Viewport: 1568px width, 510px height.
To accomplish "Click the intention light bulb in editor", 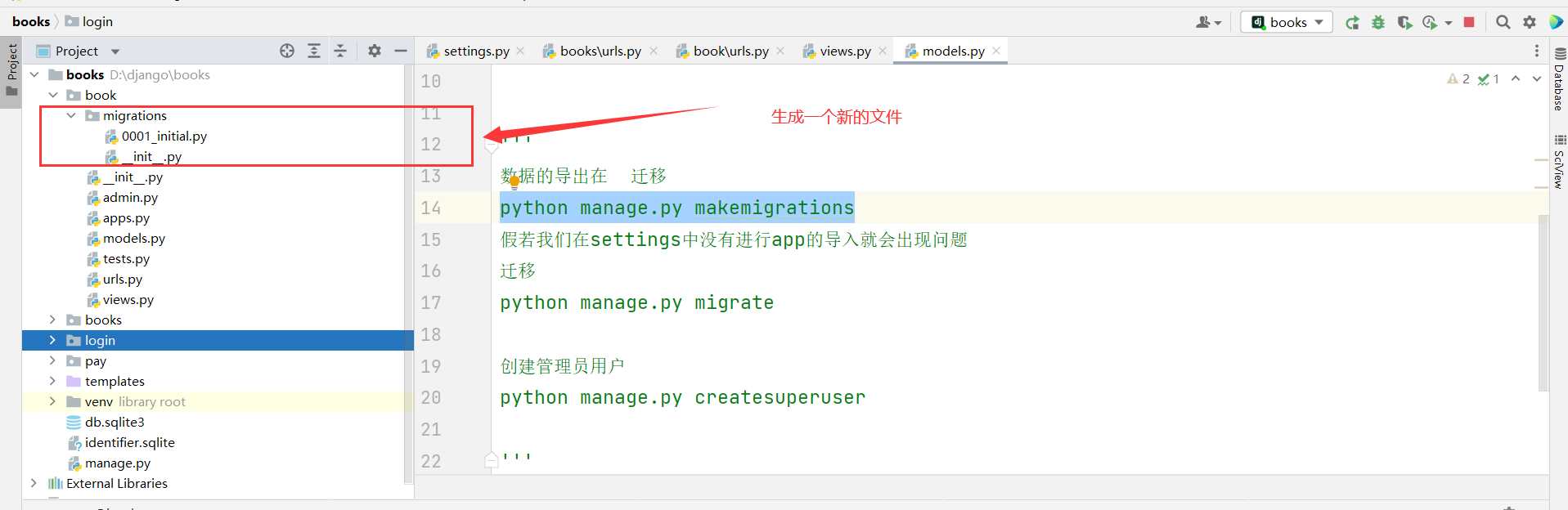I will click(x=514, y=181).
